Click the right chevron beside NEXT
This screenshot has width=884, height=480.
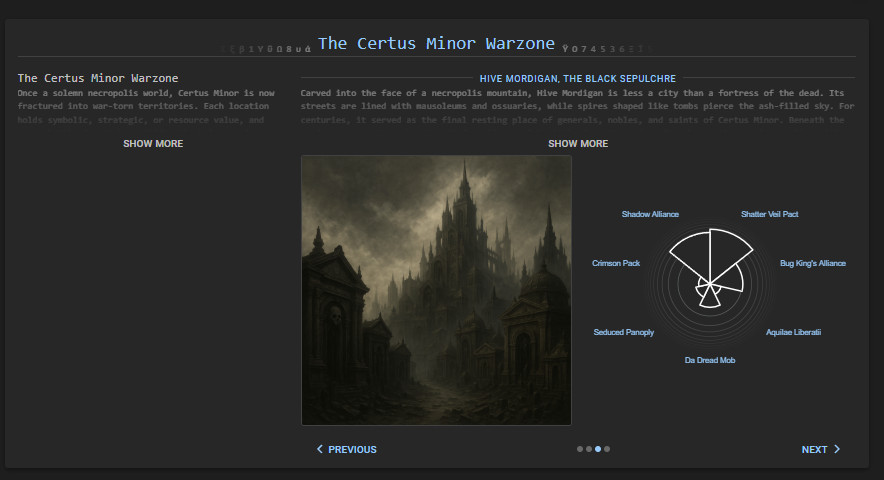pos(837,450)
